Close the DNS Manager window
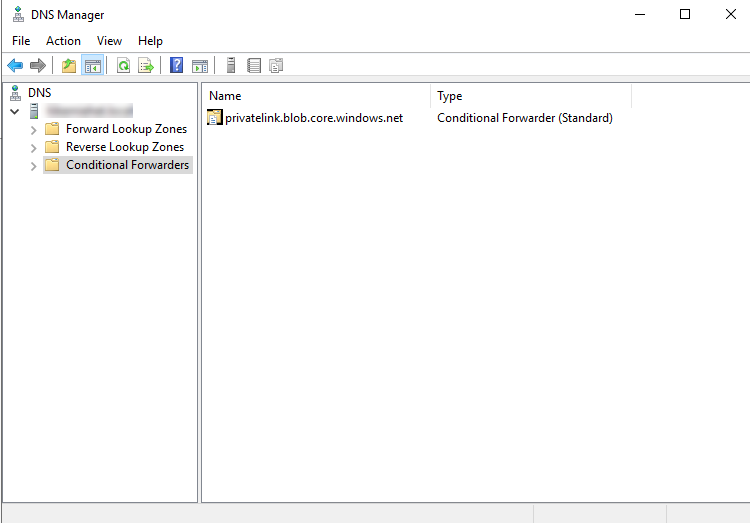 730,14
